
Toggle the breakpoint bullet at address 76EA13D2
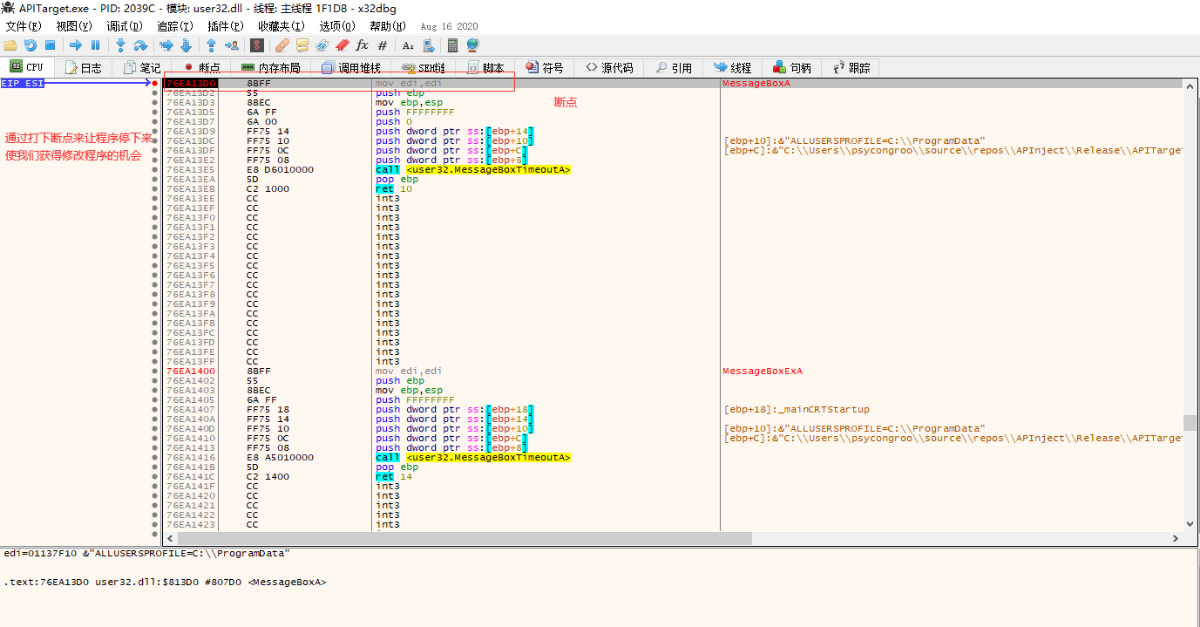[x=154, y=93]
